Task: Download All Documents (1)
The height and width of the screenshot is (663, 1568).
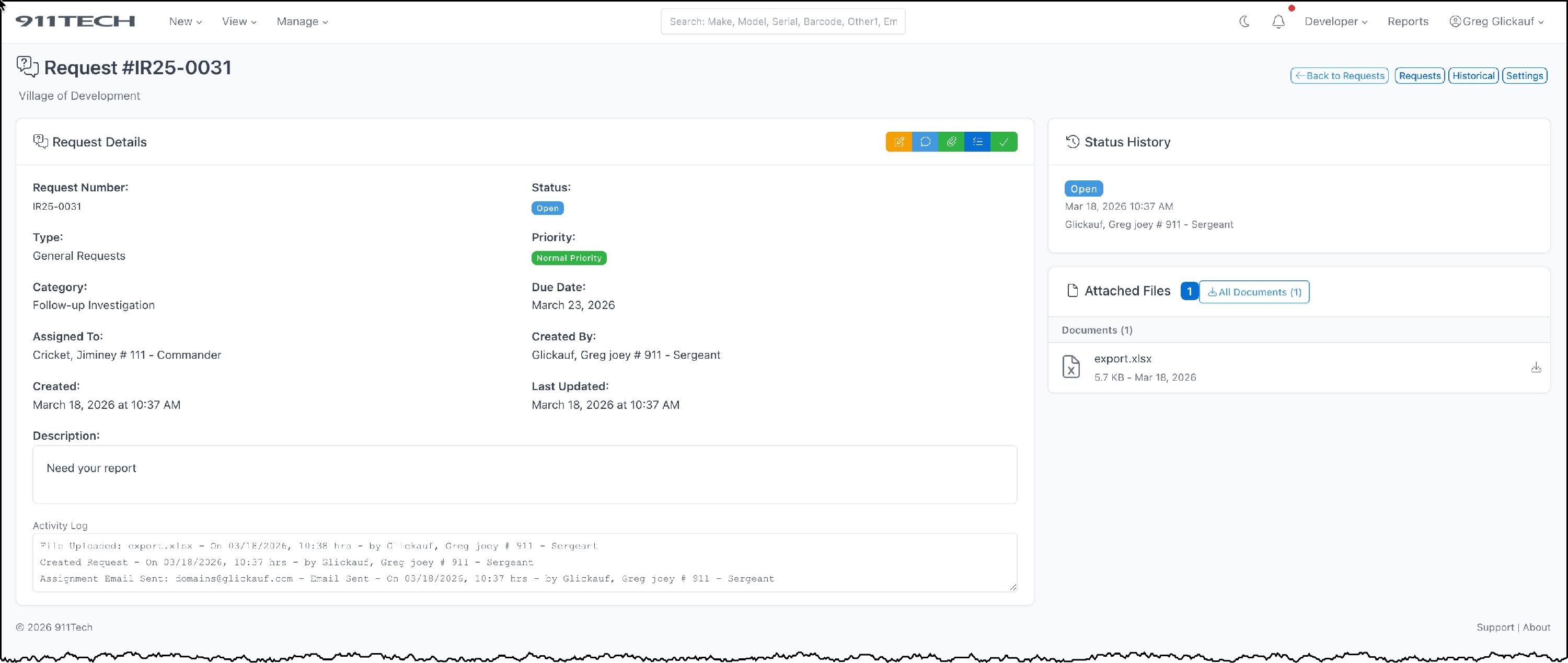Action: coord(1254,292)
